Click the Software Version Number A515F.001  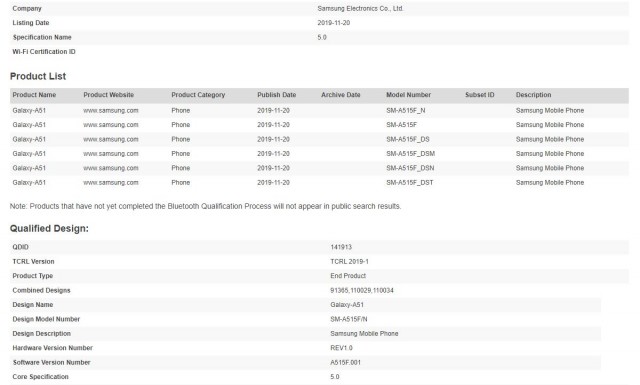pos(345,362)
